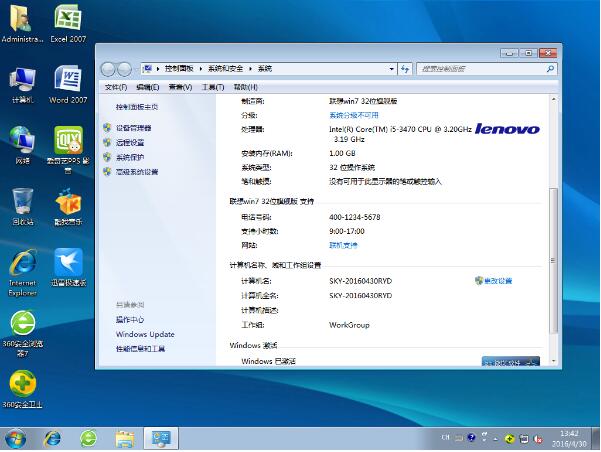Click the help question mark tray icon

pos(471,437)
